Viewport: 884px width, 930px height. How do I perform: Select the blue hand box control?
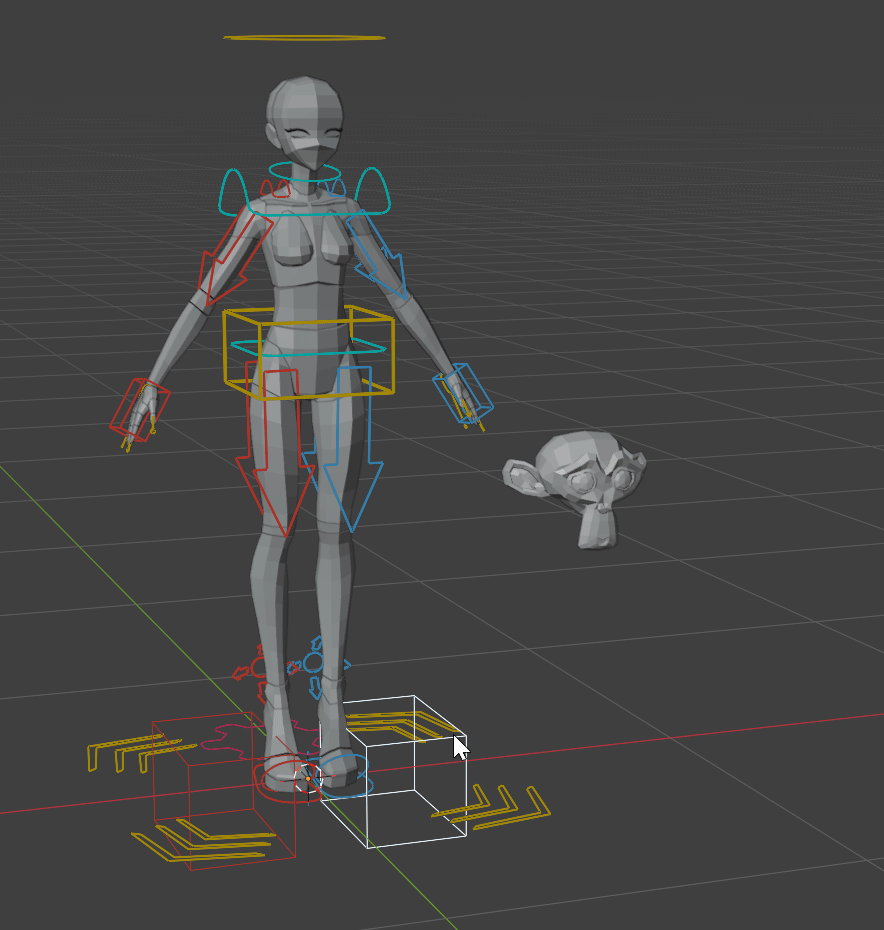tap(463, 393)
